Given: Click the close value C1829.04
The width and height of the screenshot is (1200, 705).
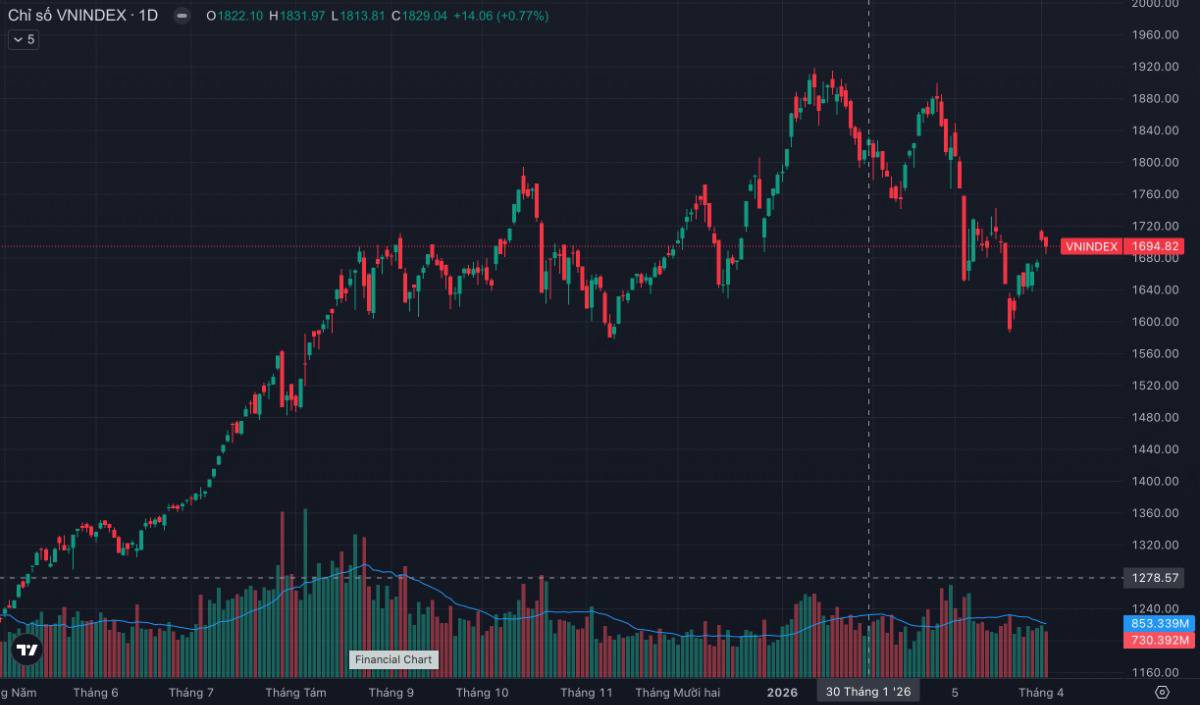Looking at the screenshot, I should coord(421,16).
